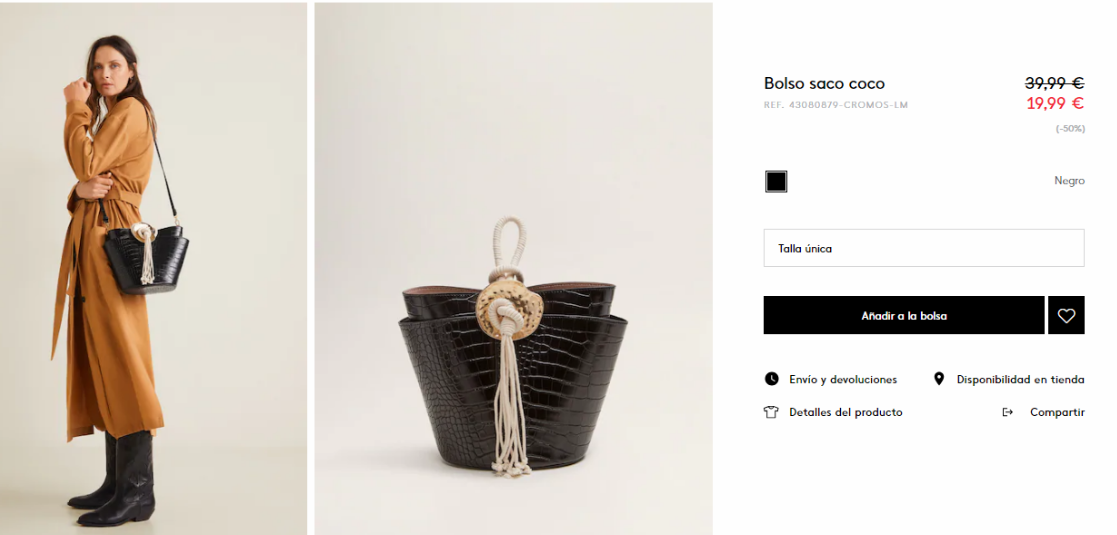Select the black color swatch
Image resolution: width=1117 pixels, height=535 pixels.
(x=776, y=182)
